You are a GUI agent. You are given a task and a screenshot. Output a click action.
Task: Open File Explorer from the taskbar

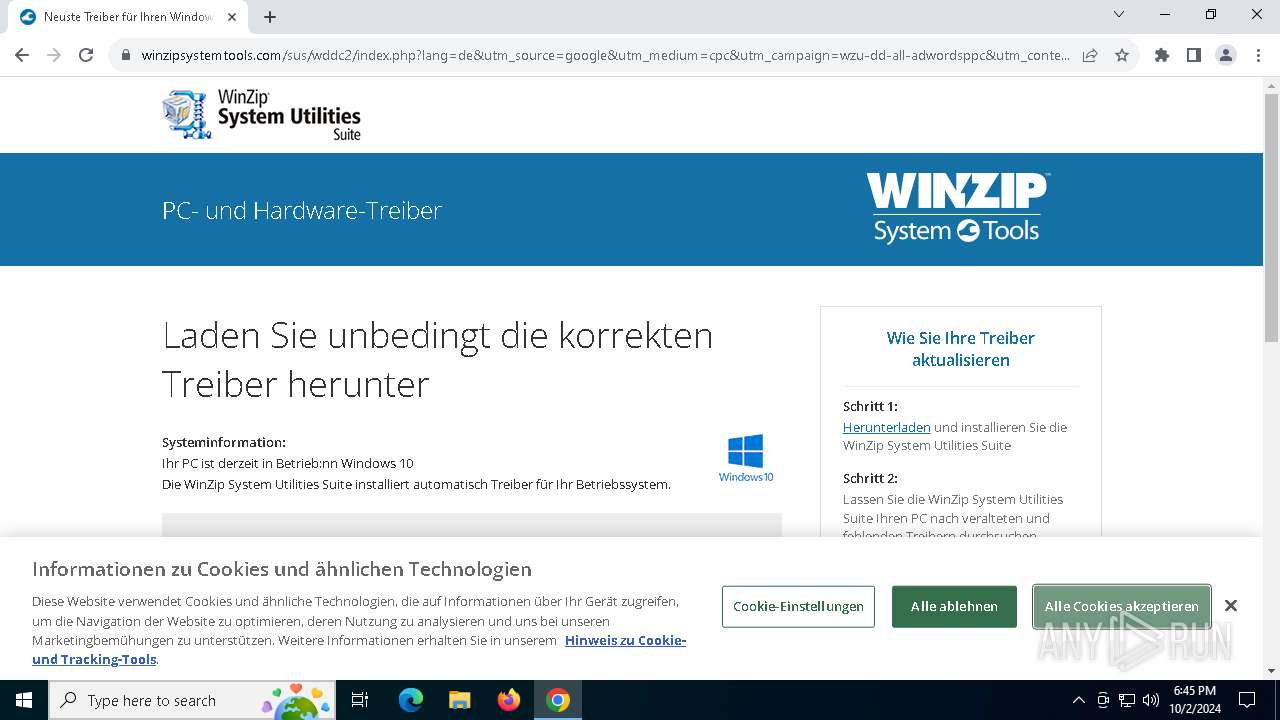pyautogui.click(x=460, y=700)
